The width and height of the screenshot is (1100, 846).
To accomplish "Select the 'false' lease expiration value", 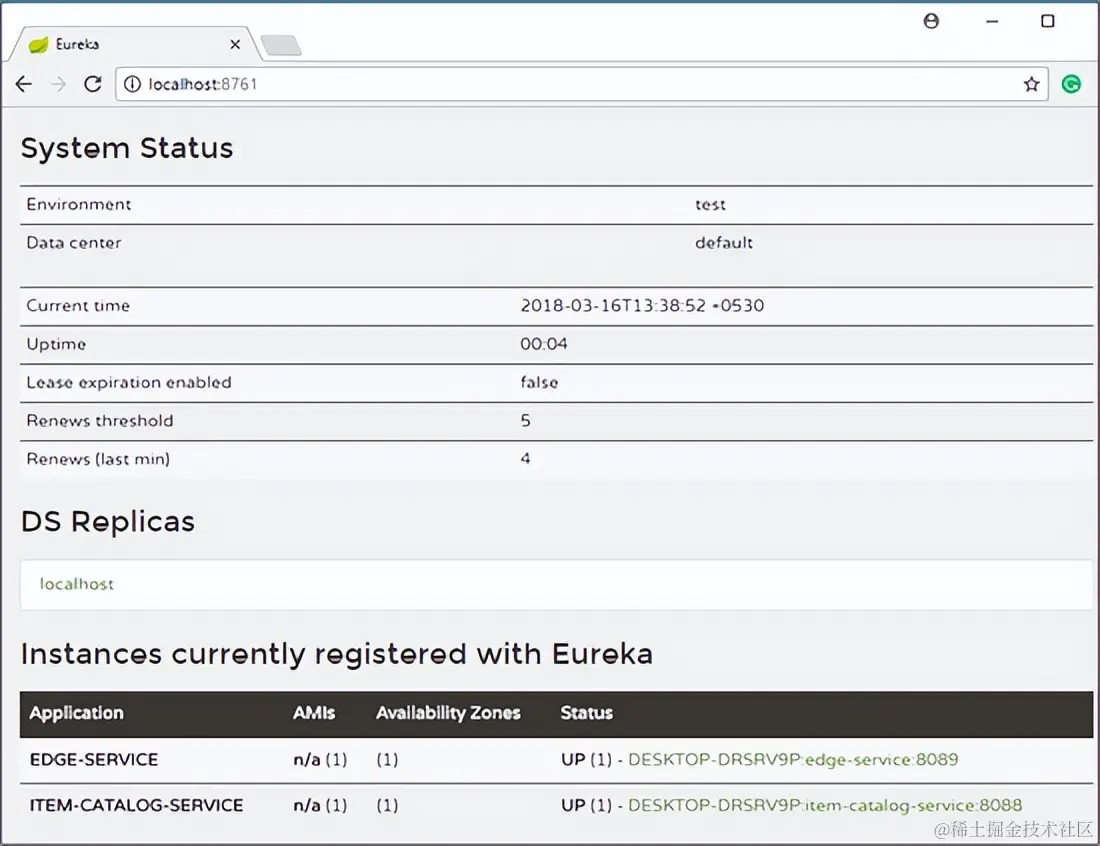I will [x=539, y=382].
